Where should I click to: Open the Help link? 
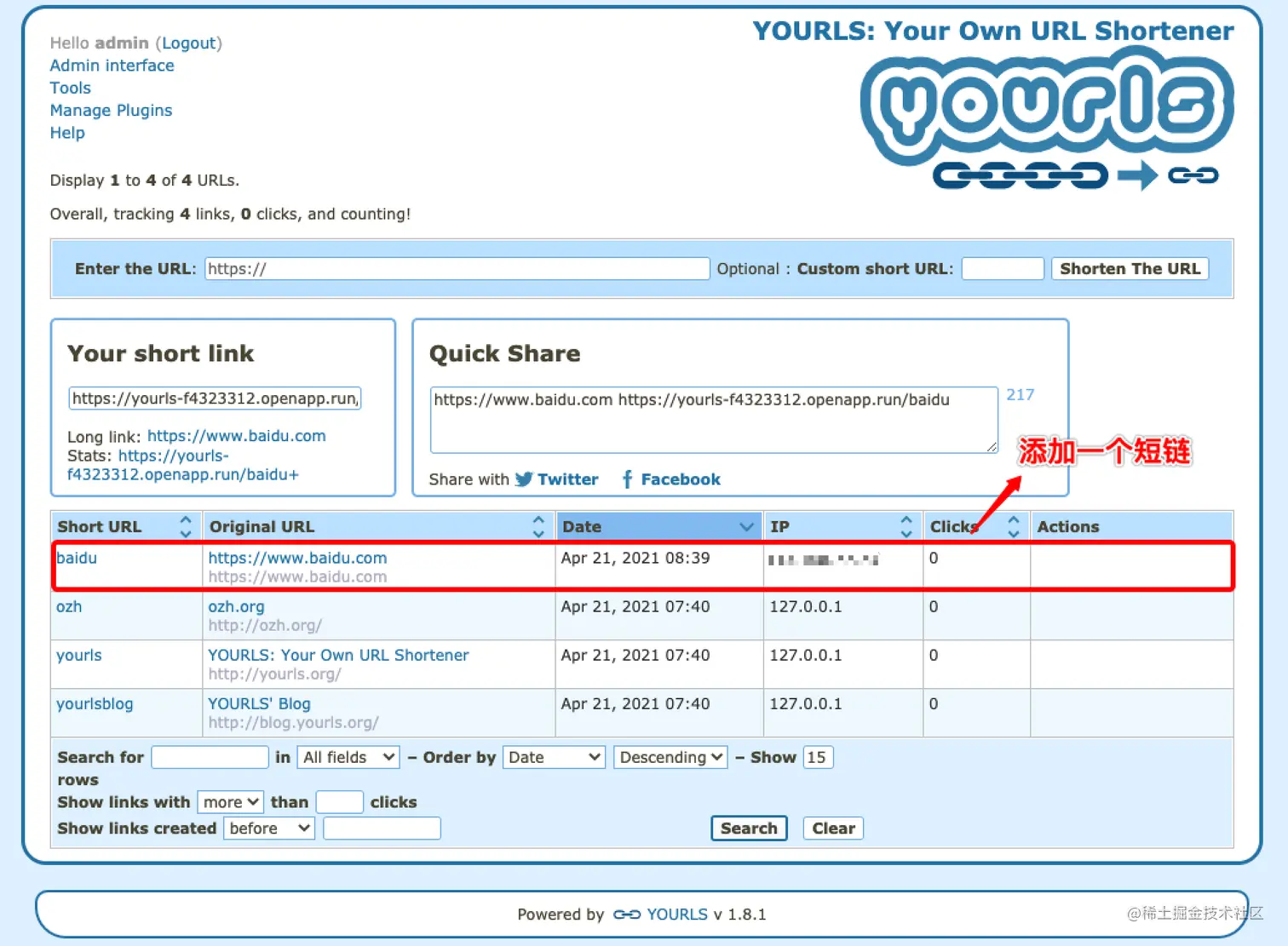point(67,133)
